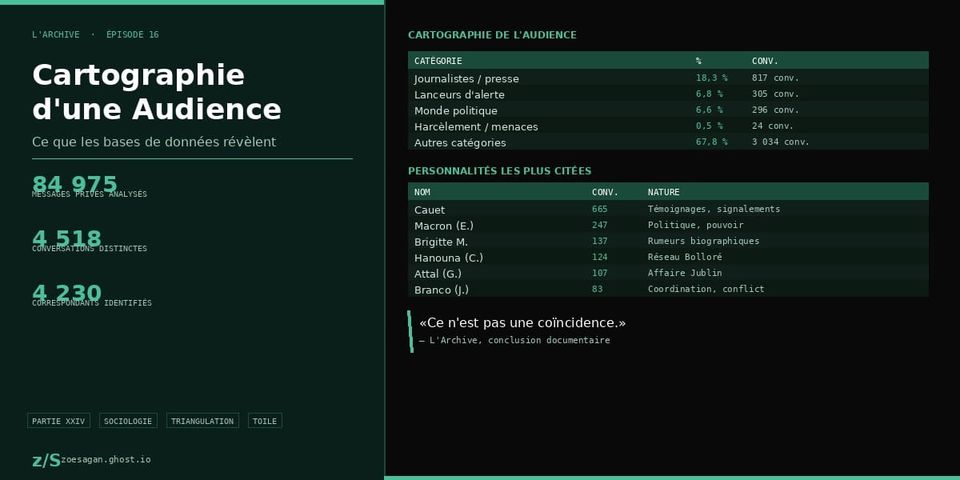This screenshot has height=480, width=960.
Task: Select the TRIANGULATION tag
Action: [202, 421]
